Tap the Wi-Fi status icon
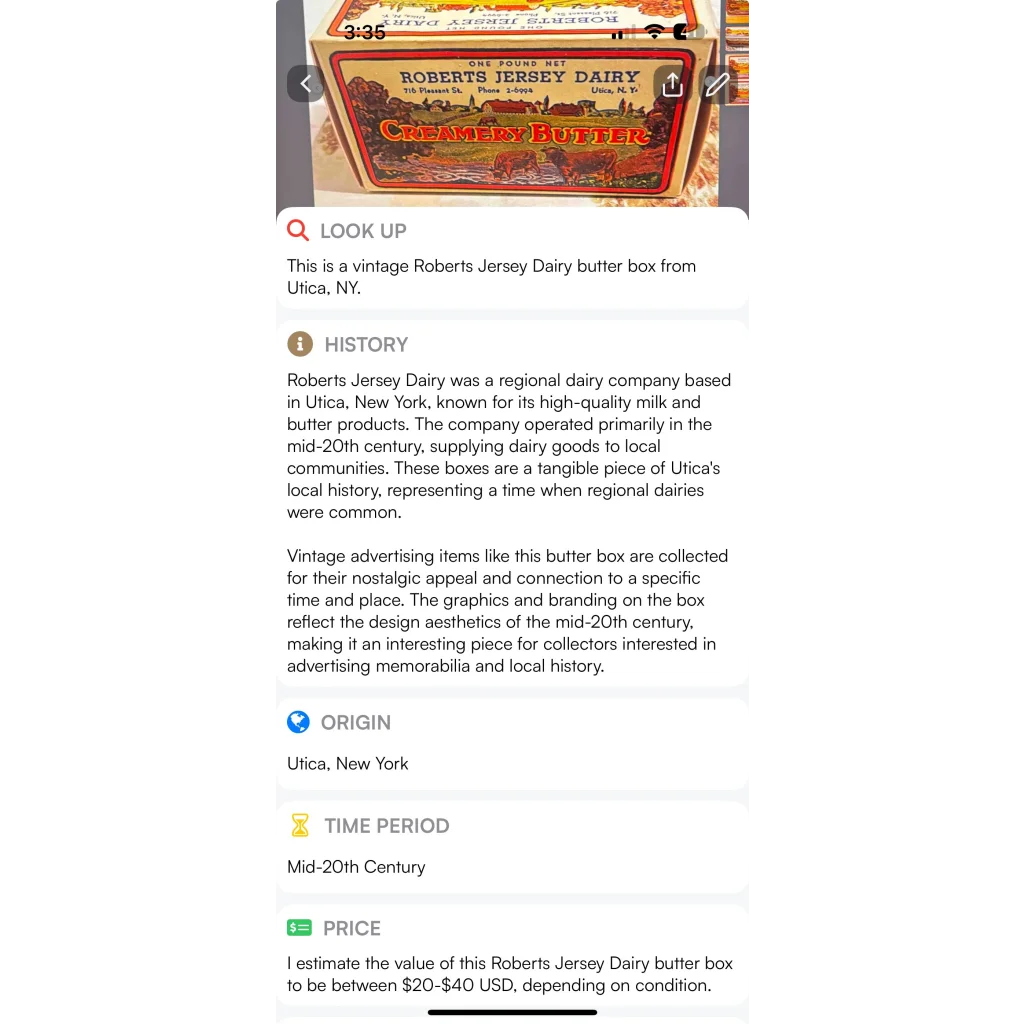 click(x=654, y=31)
